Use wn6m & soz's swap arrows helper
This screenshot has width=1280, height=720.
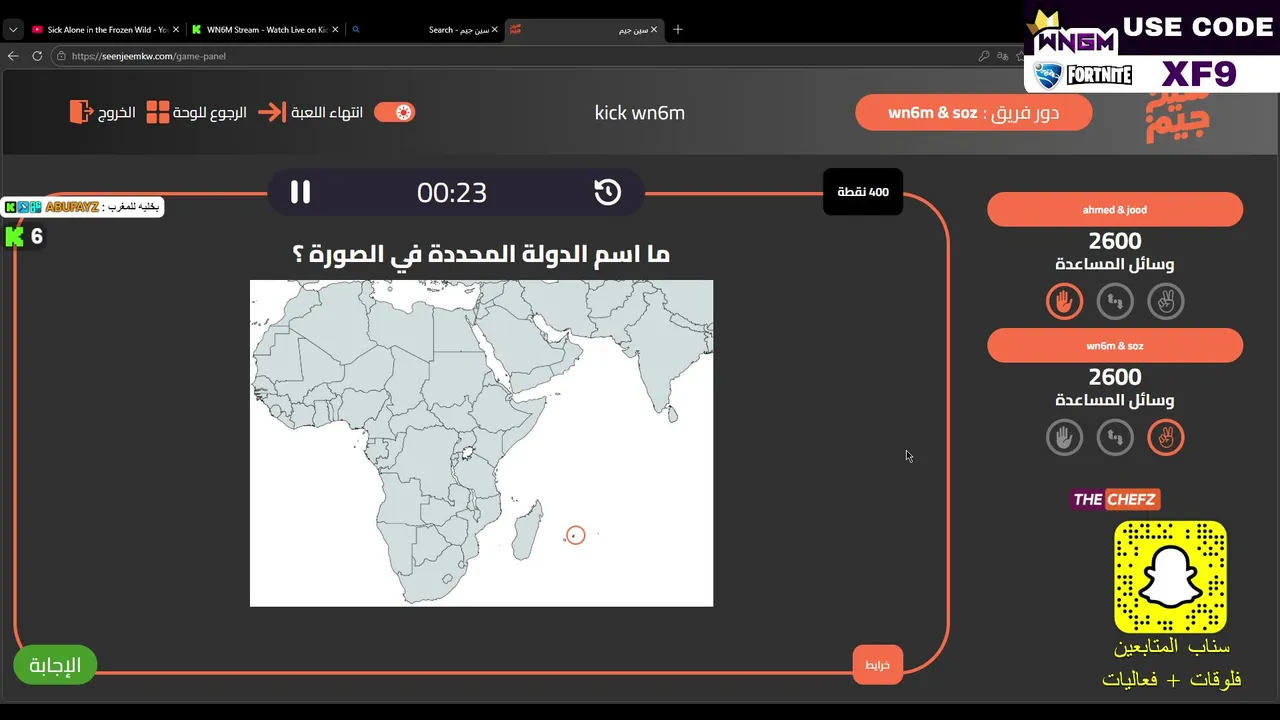[x=1115, y=437]
